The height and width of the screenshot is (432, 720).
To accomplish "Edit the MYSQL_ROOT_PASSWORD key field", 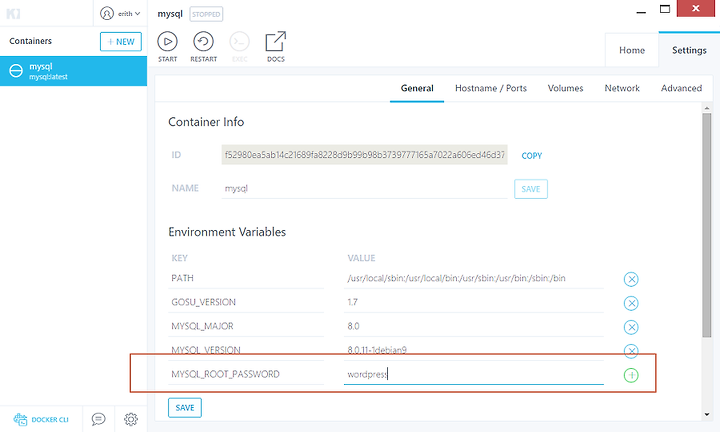I will click(246, 374).
